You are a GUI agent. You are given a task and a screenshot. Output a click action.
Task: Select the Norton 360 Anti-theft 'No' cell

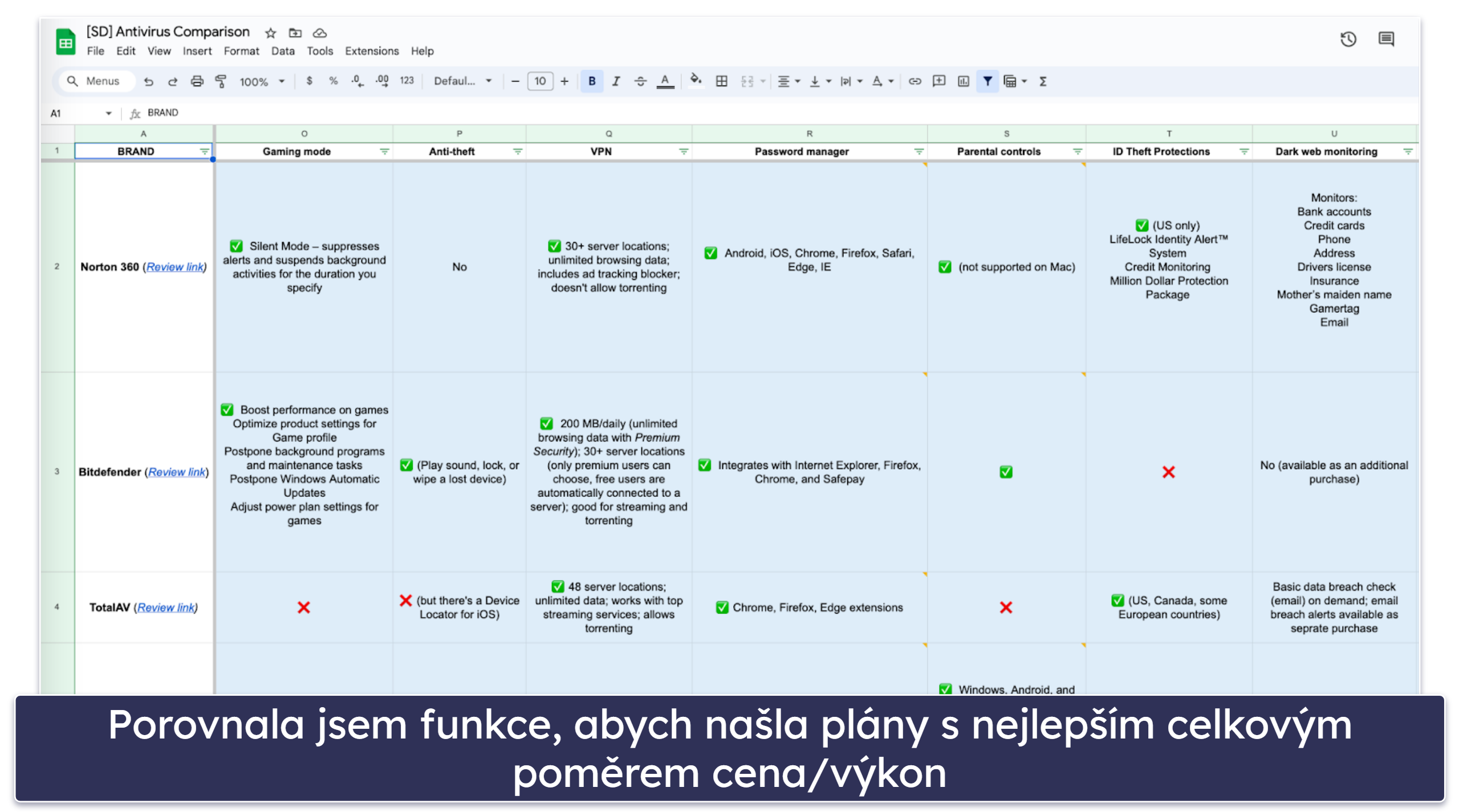click(x=459, y=267)
